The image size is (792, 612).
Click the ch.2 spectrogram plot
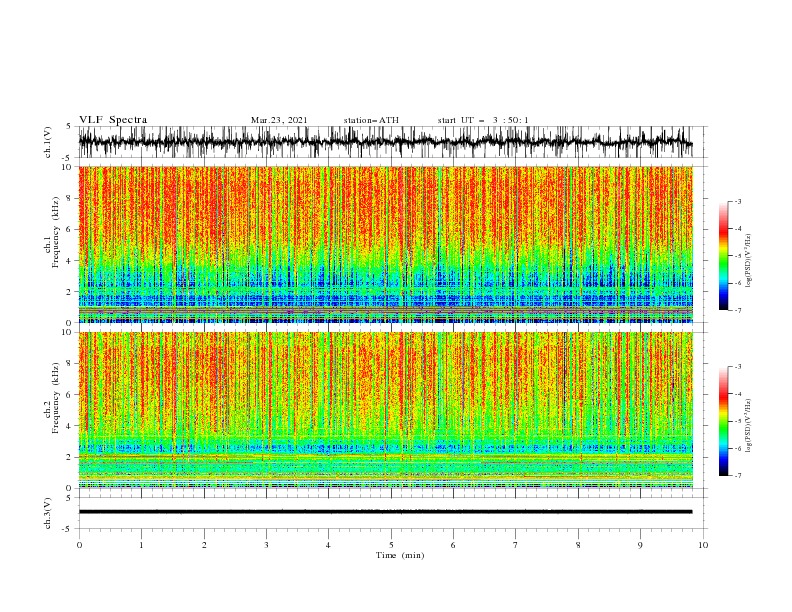point(386,410)
